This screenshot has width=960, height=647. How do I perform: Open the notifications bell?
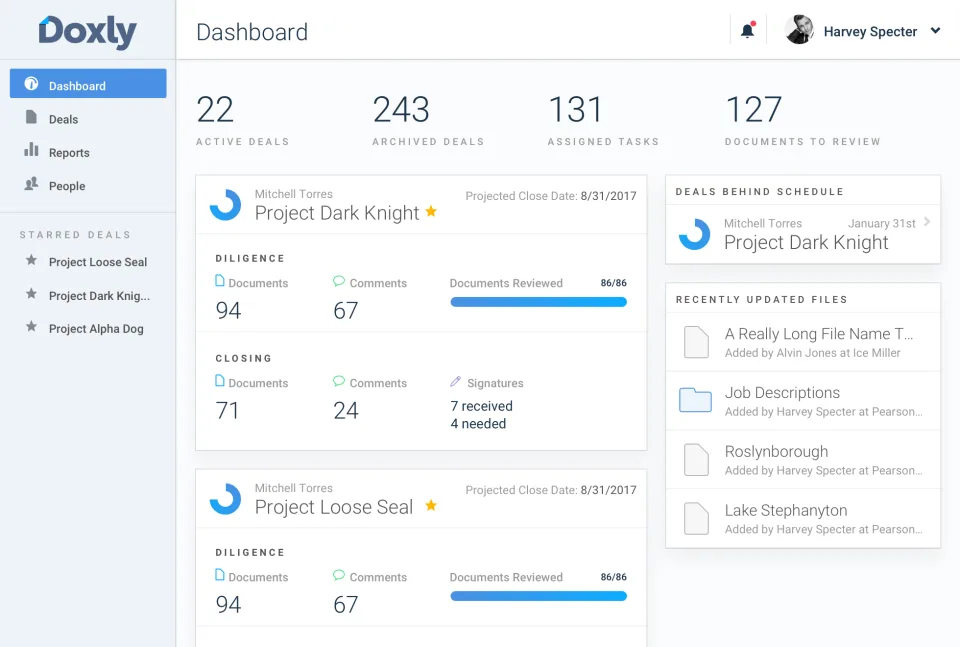[748, 30]
